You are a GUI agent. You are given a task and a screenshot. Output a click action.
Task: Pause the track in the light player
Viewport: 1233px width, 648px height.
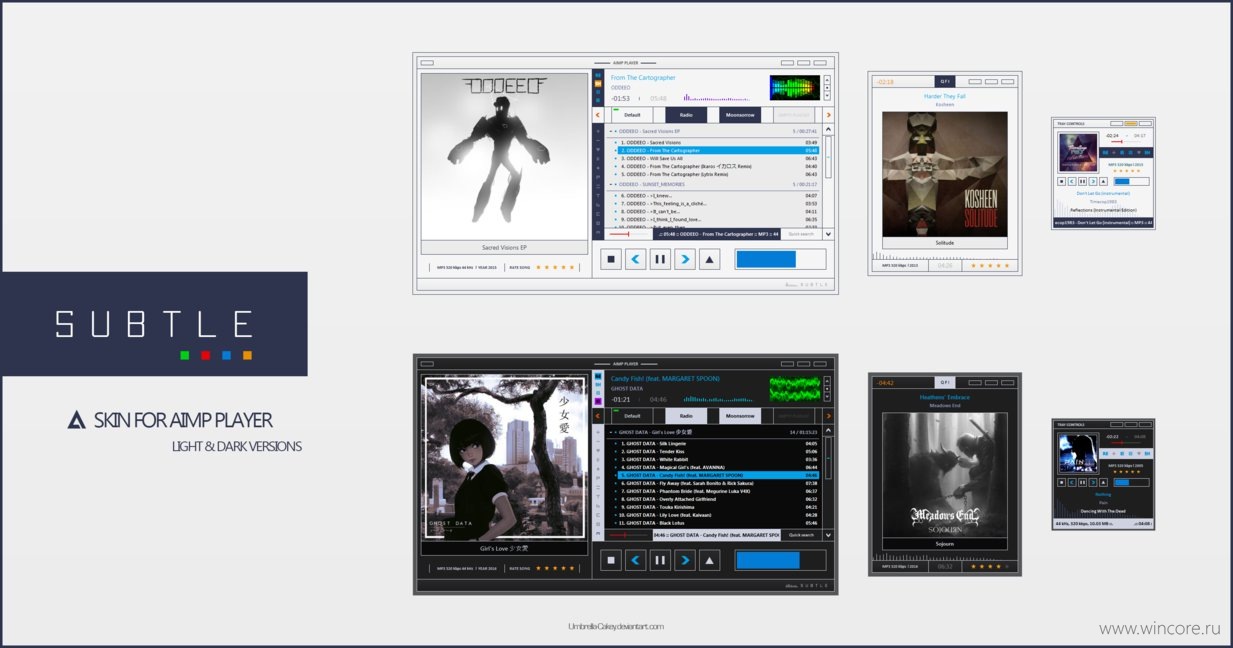point(660,260)
